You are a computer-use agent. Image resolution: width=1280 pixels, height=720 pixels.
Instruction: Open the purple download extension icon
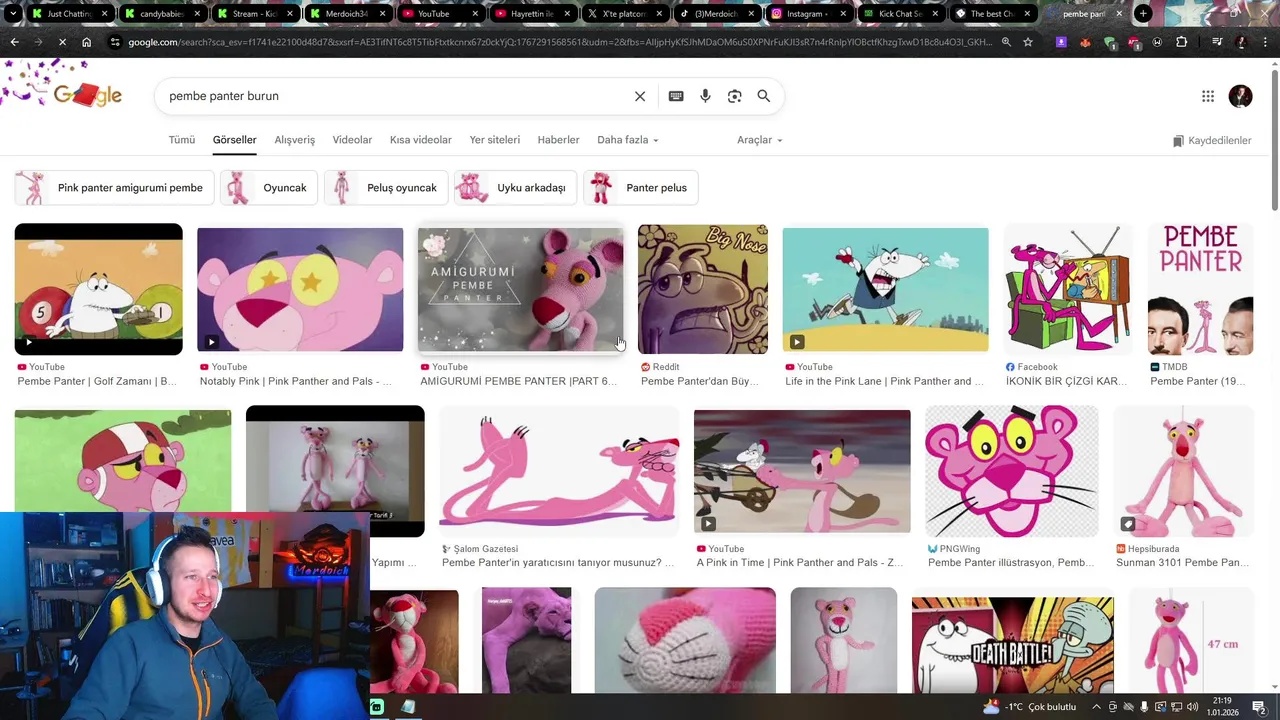coord(1061,42)
